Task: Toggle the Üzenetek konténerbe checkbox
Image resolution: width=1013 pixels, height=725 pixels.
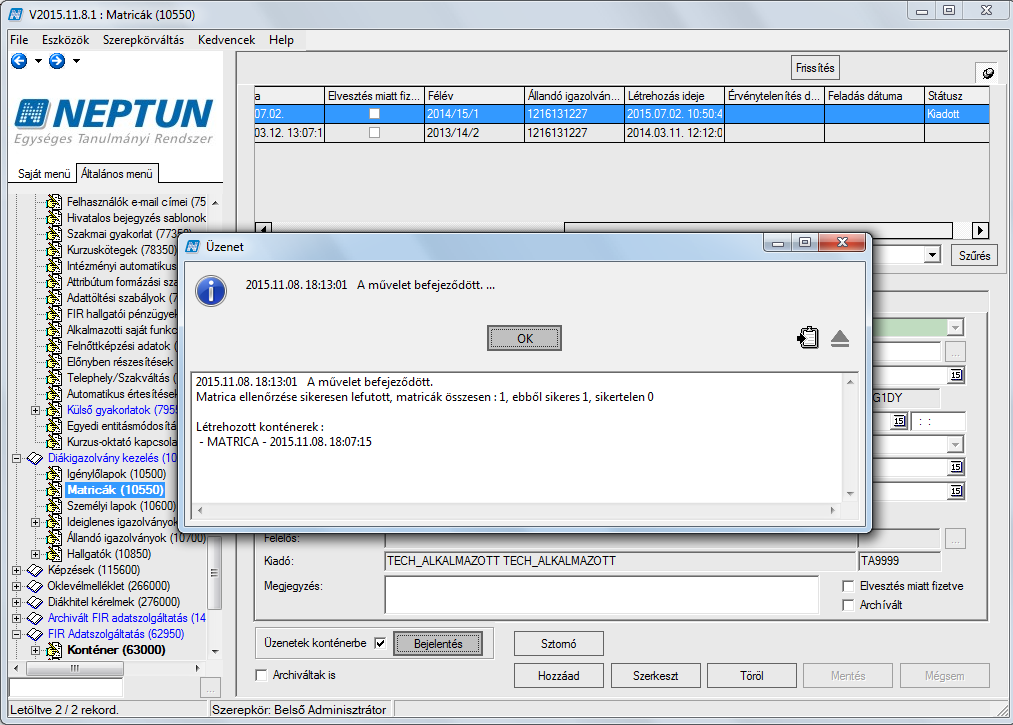Action: point(381,643)
